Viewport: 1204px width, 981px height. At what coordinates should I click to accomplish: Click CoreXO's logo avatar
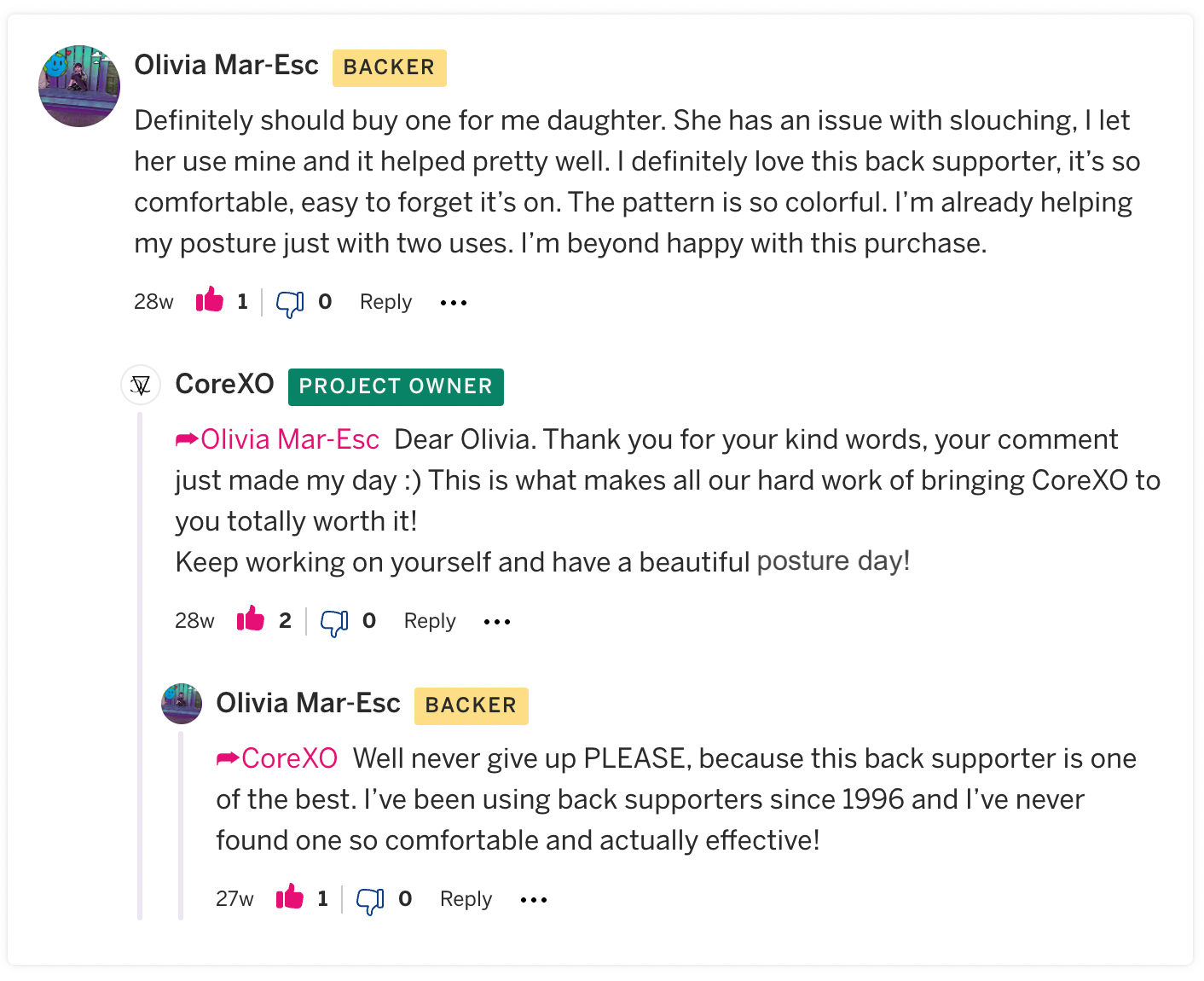click(141, 386)
